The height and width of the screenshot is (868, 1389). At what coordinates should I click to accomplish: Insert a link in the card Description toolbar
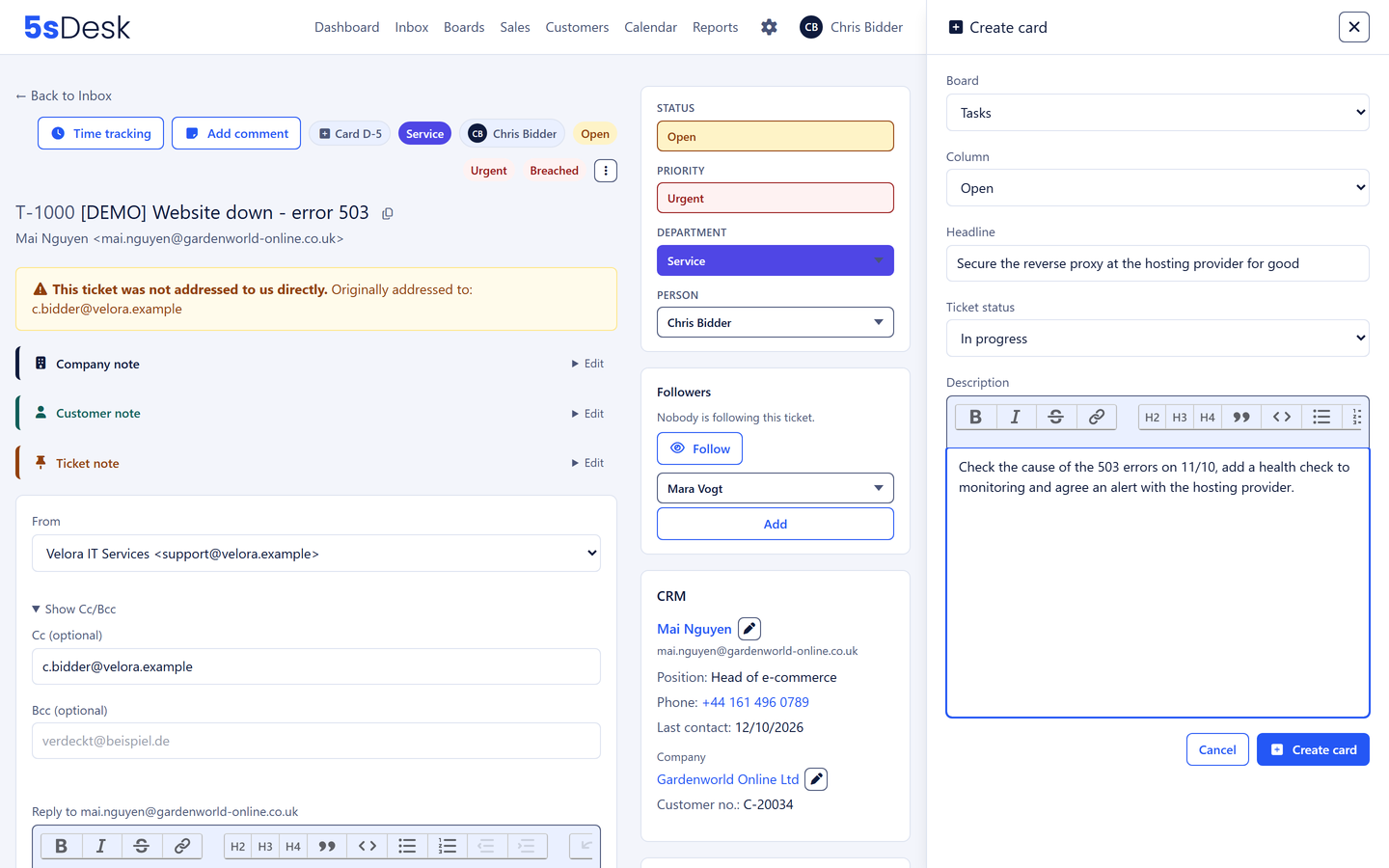pos(1097,417)
